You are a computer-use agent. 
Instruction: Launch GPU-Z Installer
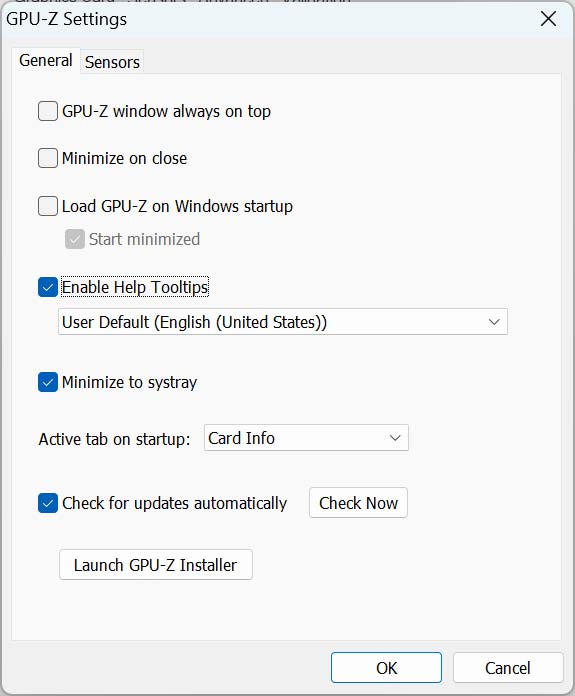tap(156, 565)
